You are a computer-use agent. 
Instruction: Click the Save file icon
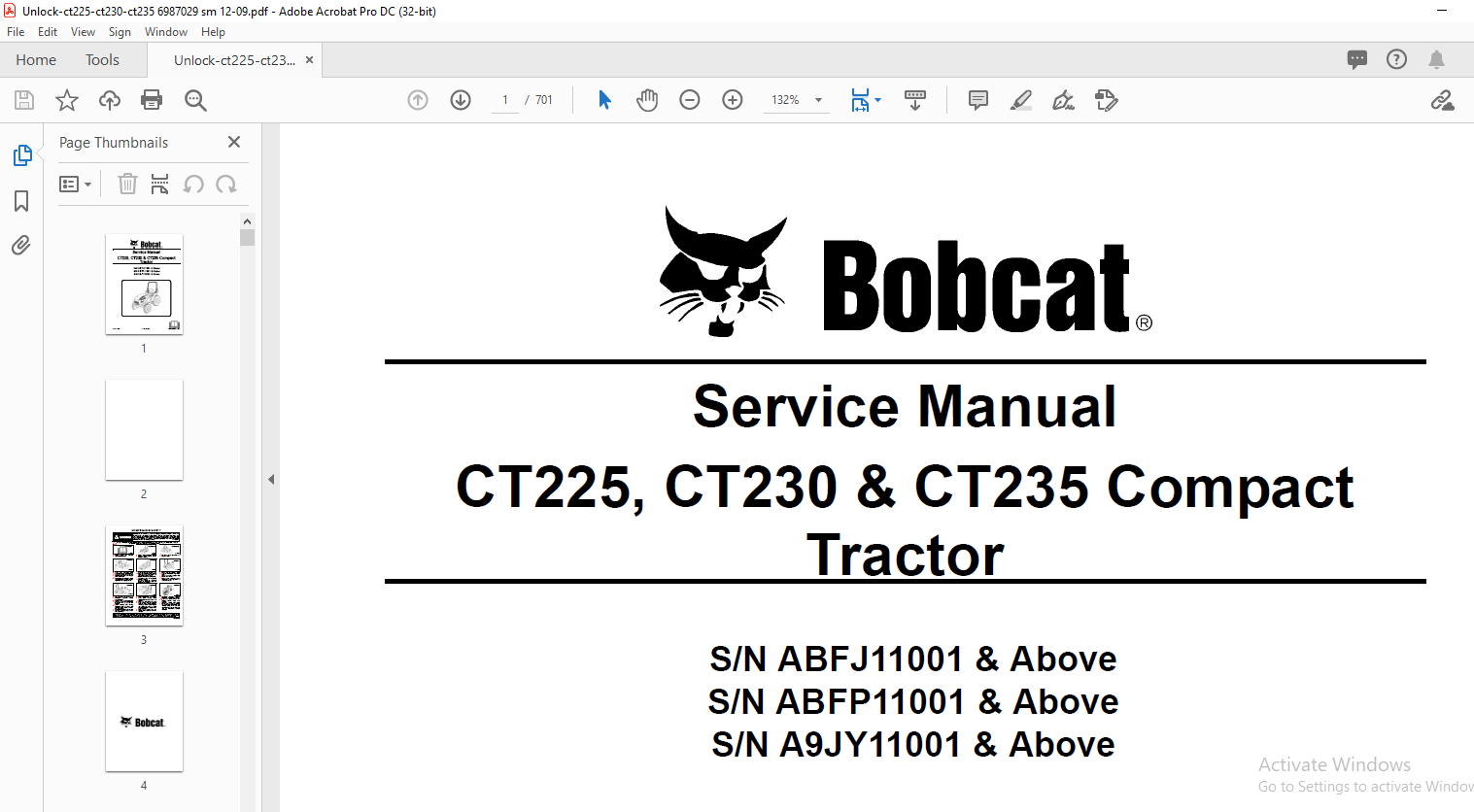(24, 100)
